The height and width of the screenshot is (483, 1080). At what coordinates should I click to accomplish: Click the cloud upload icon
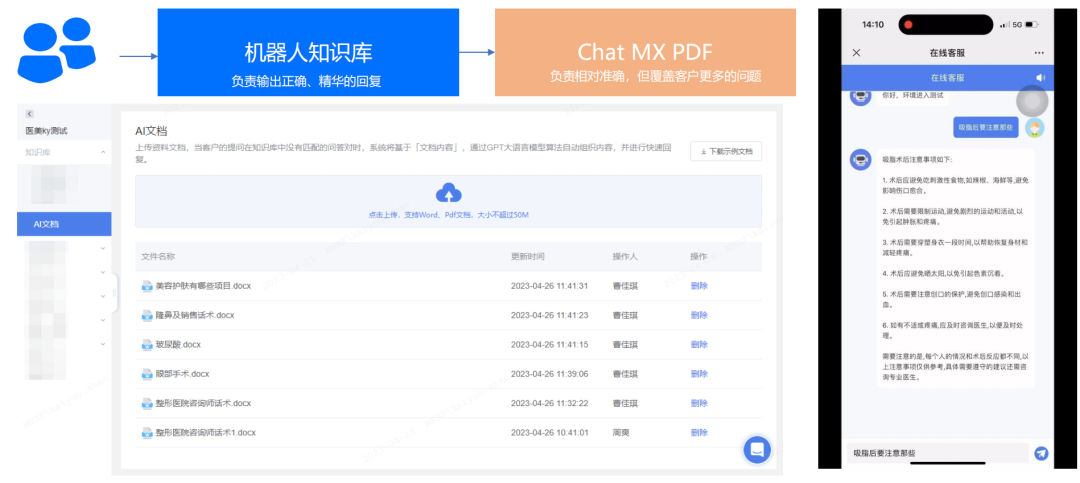[448, 192]
